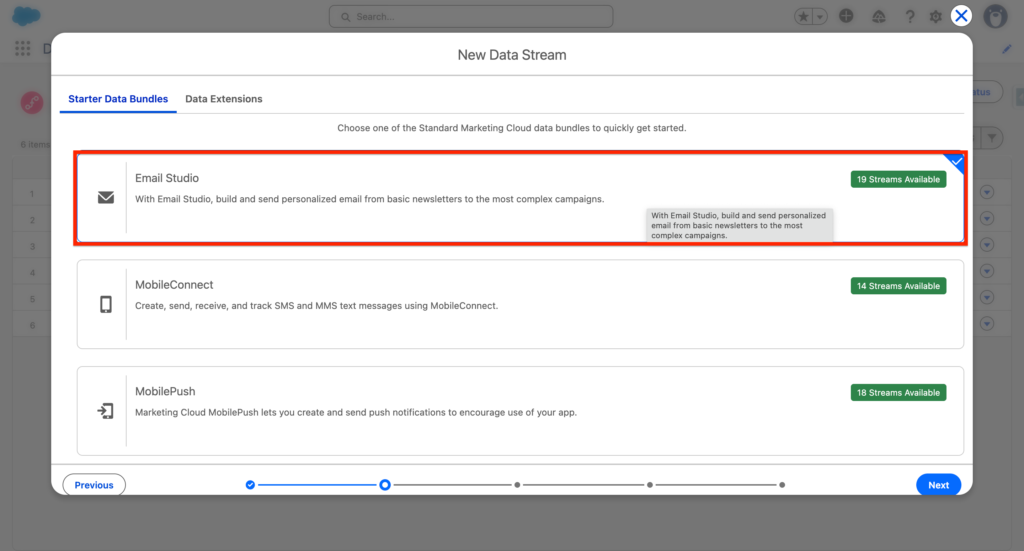Open the setup gear icon

click(x=935, y=16)
